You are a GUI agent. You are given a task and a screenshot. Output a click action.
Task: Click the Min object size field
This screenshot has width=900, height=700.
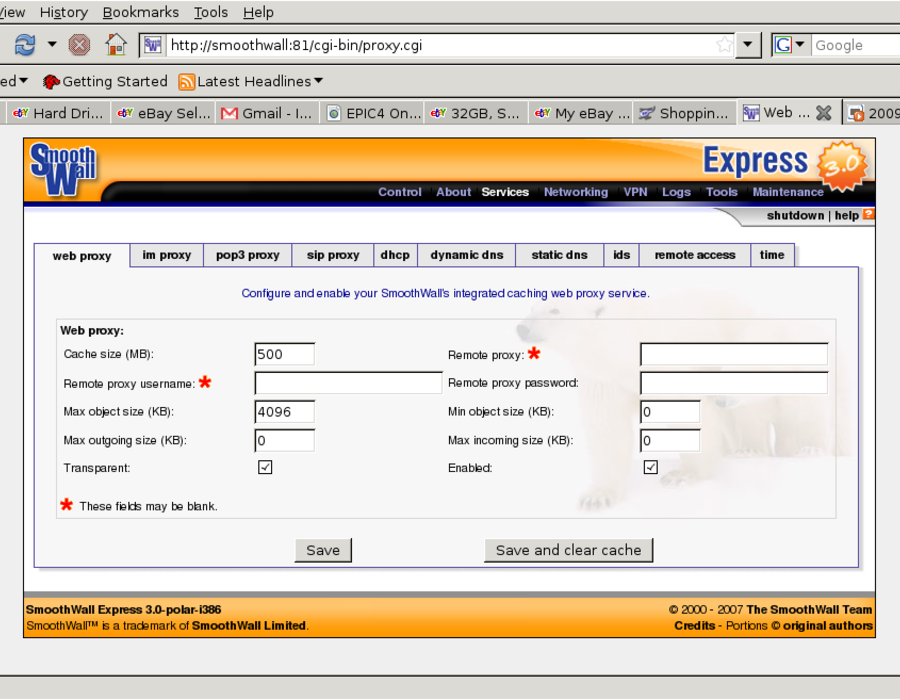click(670, 411)
